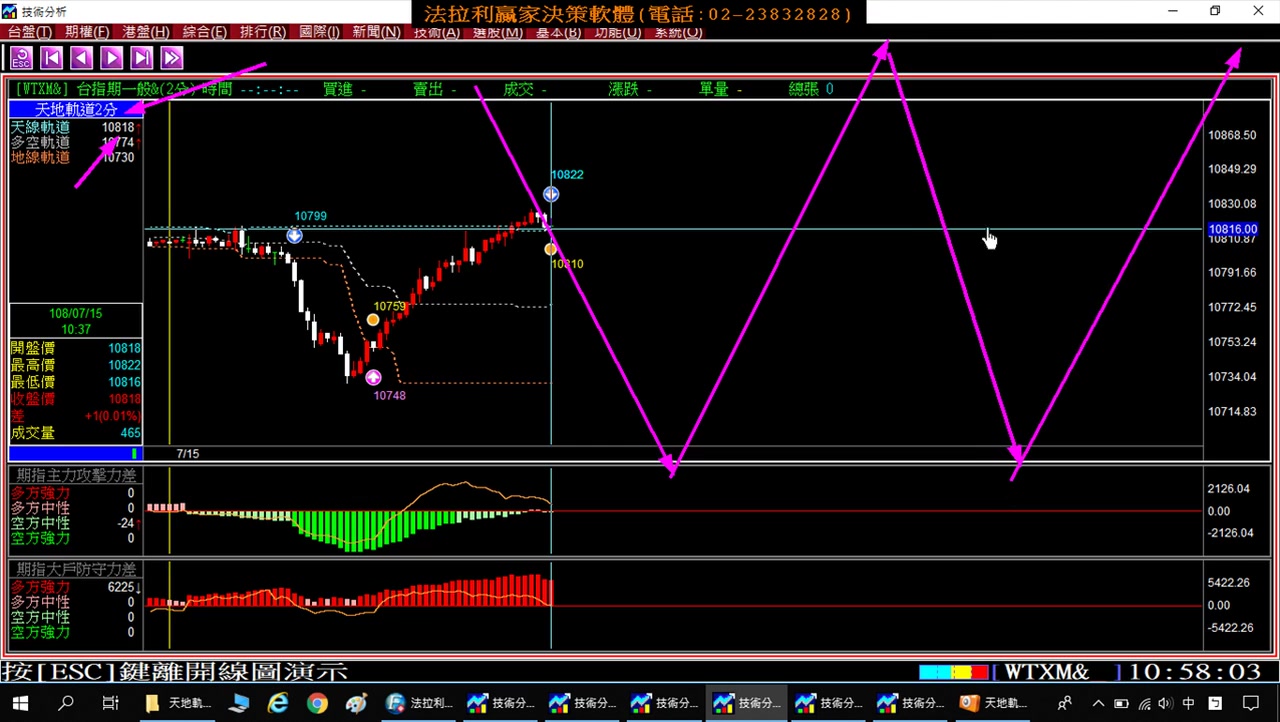The image size is (1280, 722).
Task: Click the 買進 field in the quote bar
Action: pos(345,89)
